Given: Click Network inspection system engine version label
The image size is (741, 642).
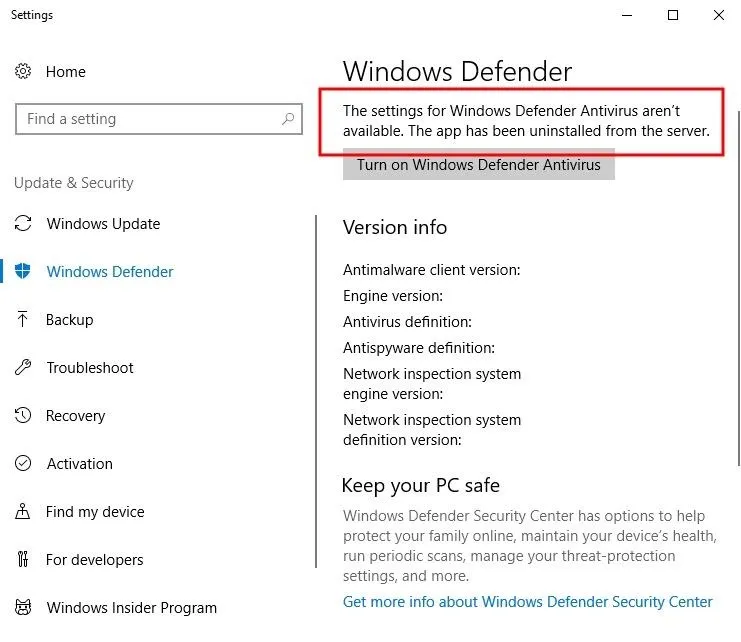Looking at the screenshot, I should click(432, 384).
